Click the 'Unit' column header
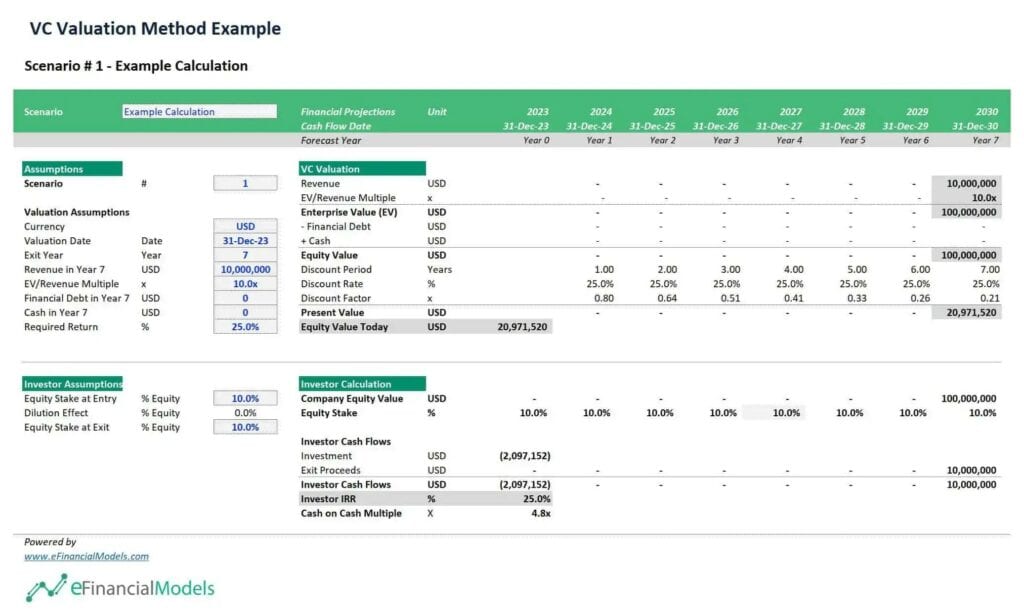This screenshot has height=613, width=1024. point(437,112)
